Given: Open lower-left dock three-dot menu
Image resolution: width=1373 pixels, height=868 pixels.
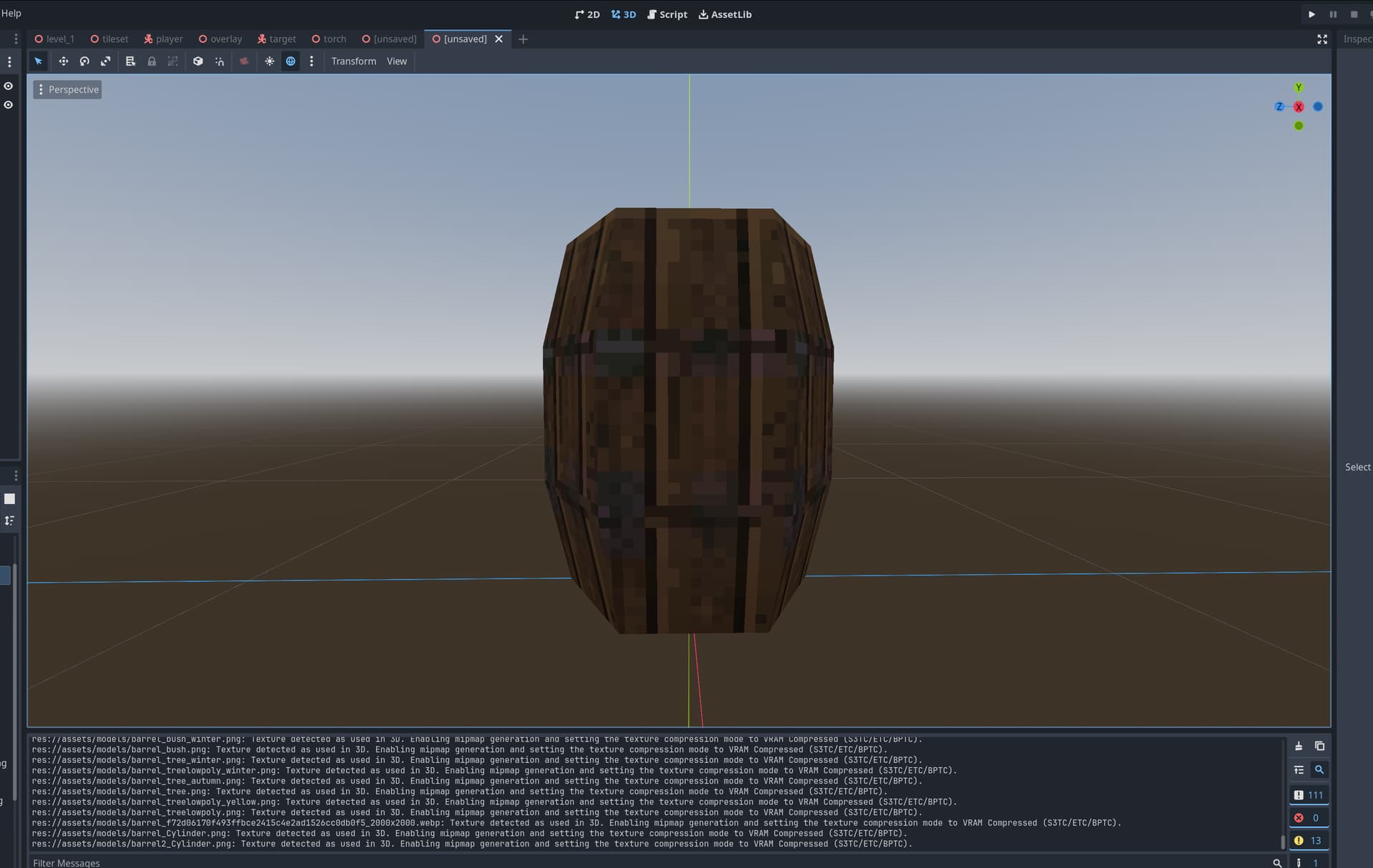Looking at the screenshot, I should point(16,475).
